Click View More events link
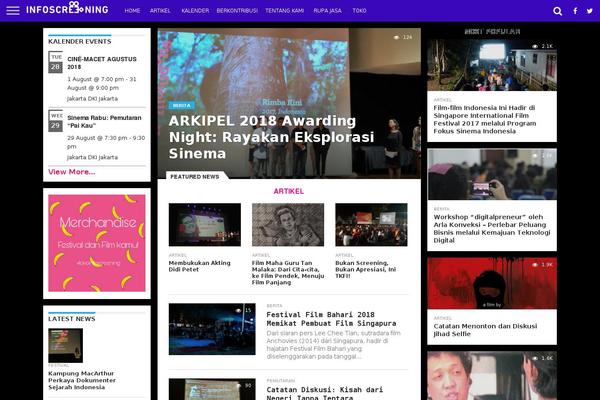The image size is (600, 400). click(x=72, y=172)
